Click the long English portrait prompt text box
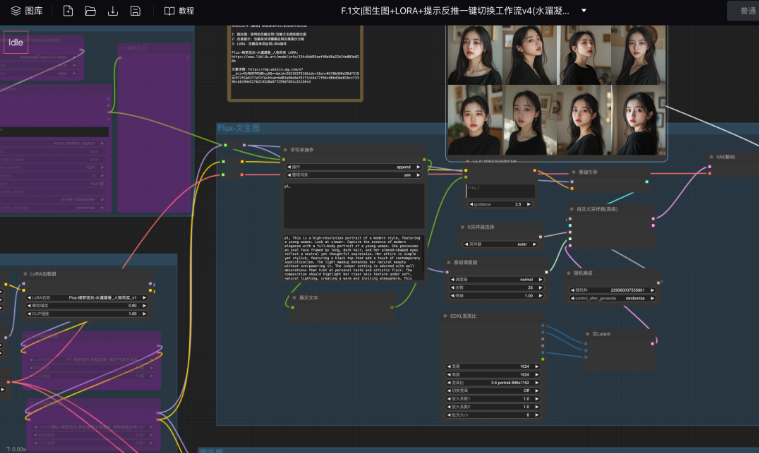Screen dimensions: 759x453 point(354,258)
